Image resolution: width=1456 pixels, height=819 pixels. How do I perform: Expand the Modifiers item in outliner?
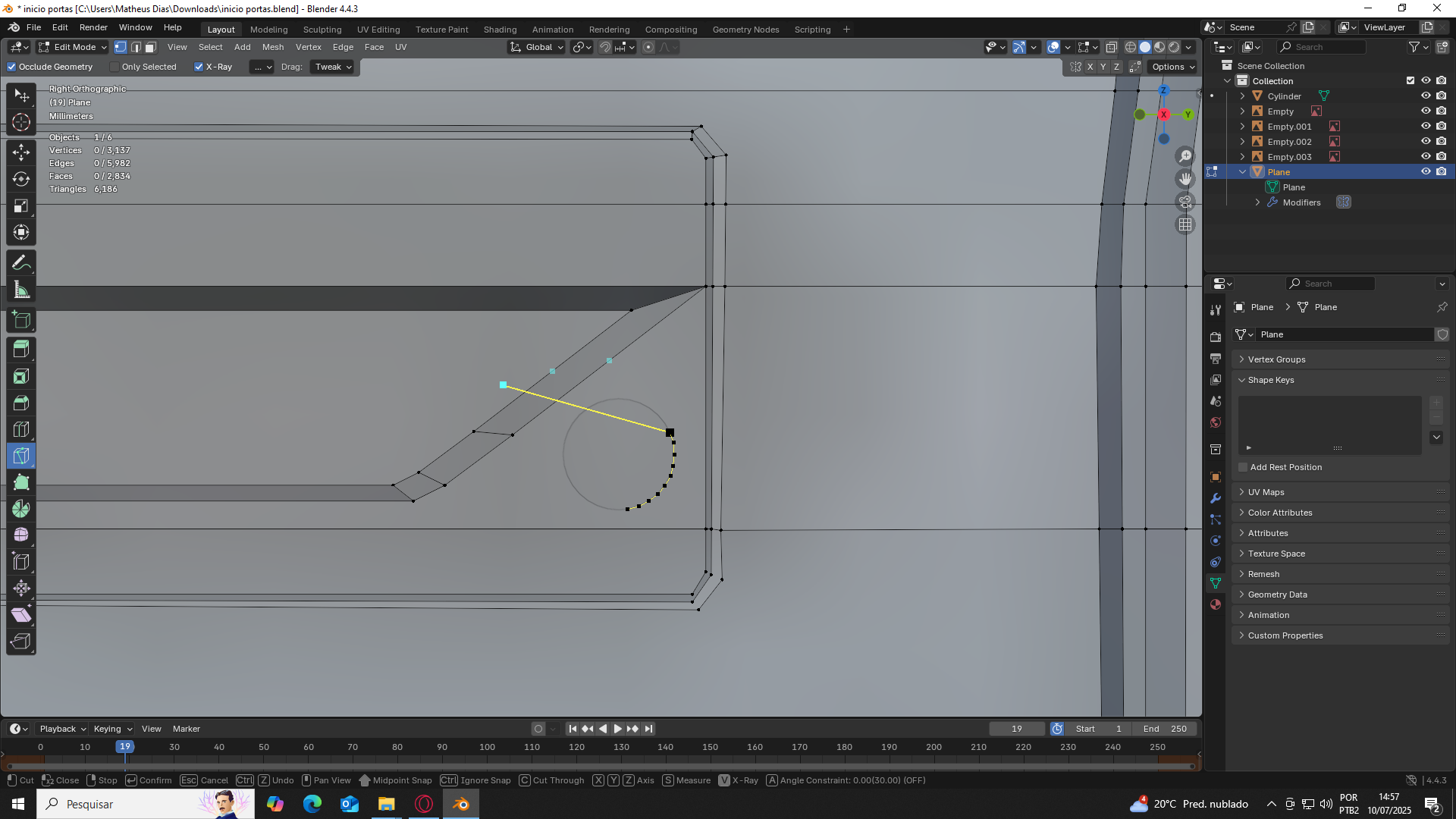tap(1257, 202)
